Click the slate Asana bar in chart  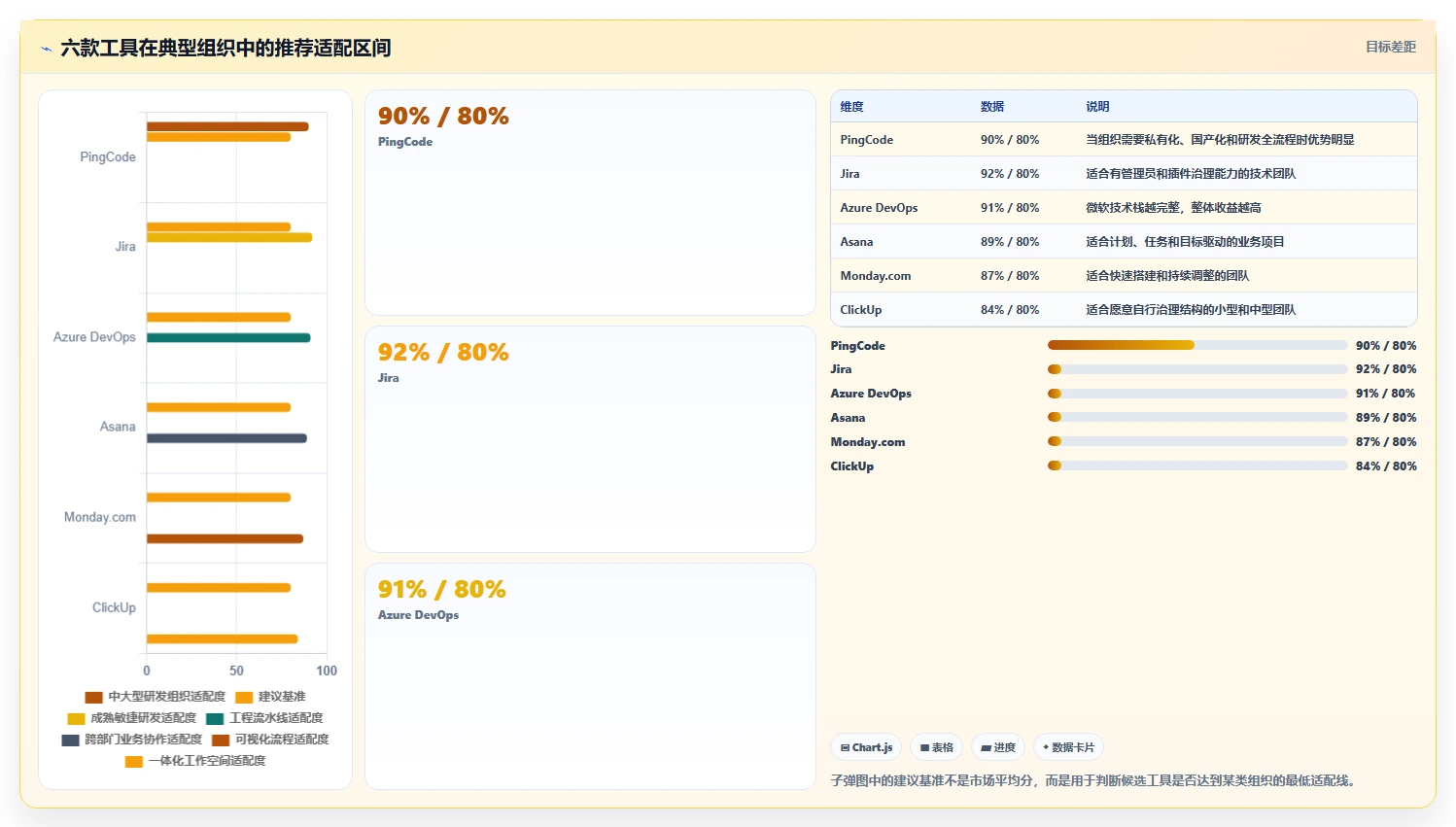tap(226, 438)
